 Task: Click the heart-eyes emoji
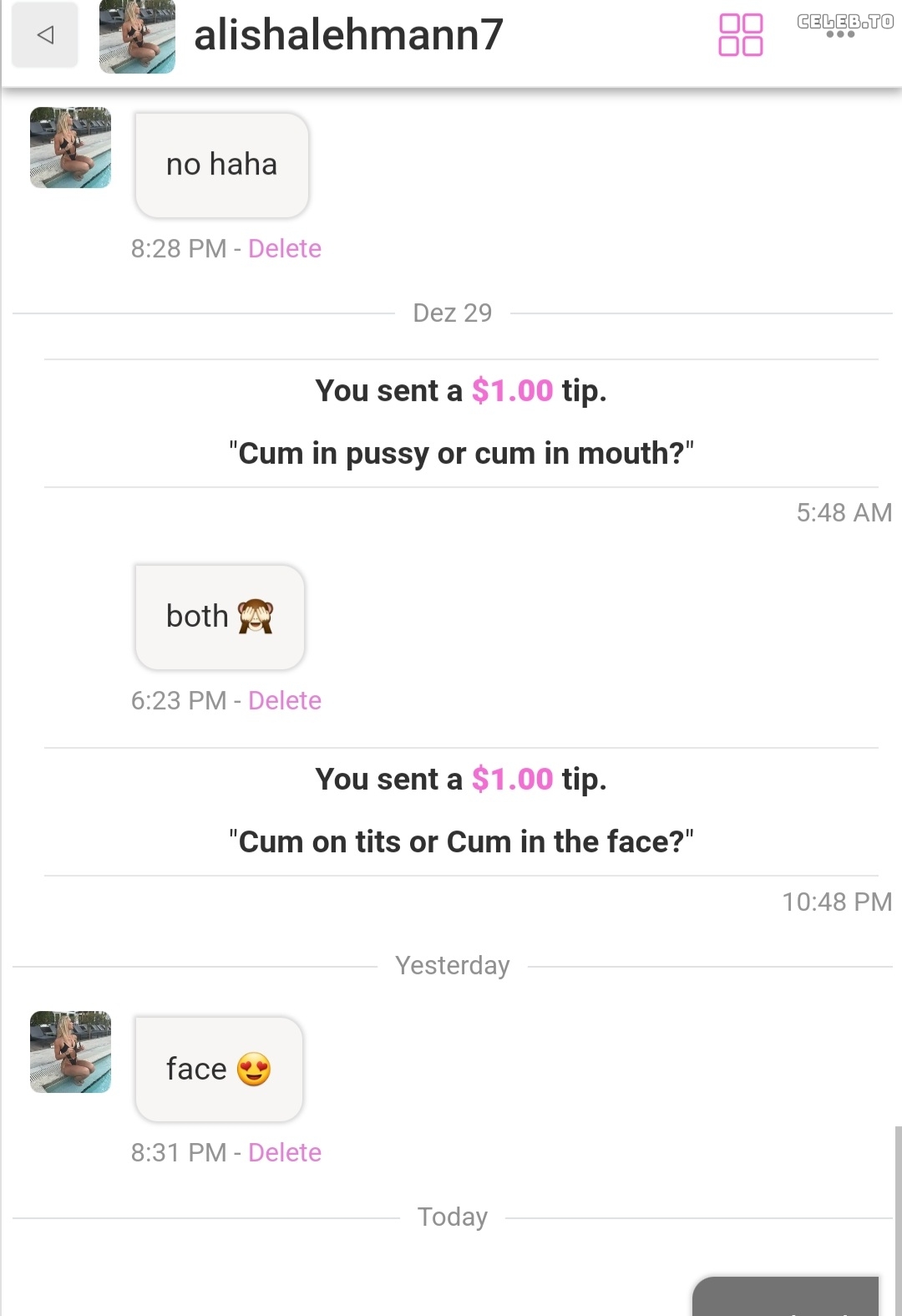click(x=254, y=1069)
